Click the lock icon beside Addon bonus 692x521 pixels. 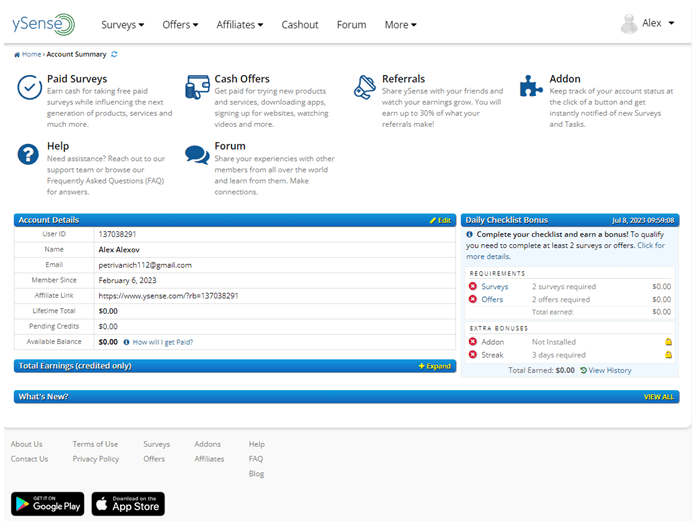pyautogui.click(x=669, y=341)
